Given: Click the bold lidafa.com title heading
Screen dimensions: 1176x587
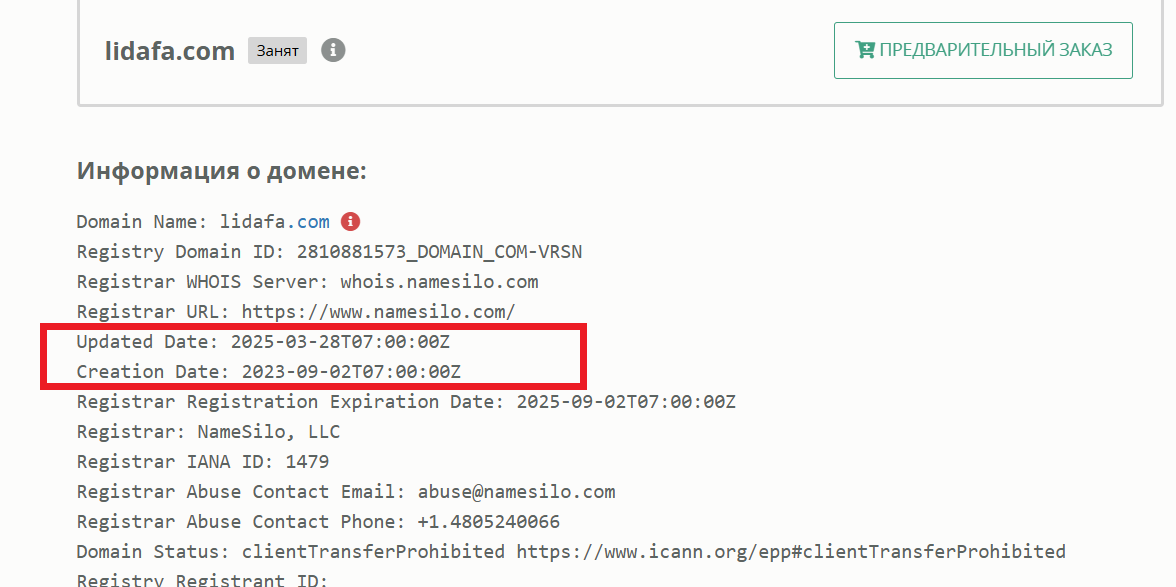Looking at the screenshot, I should (170, 51).
